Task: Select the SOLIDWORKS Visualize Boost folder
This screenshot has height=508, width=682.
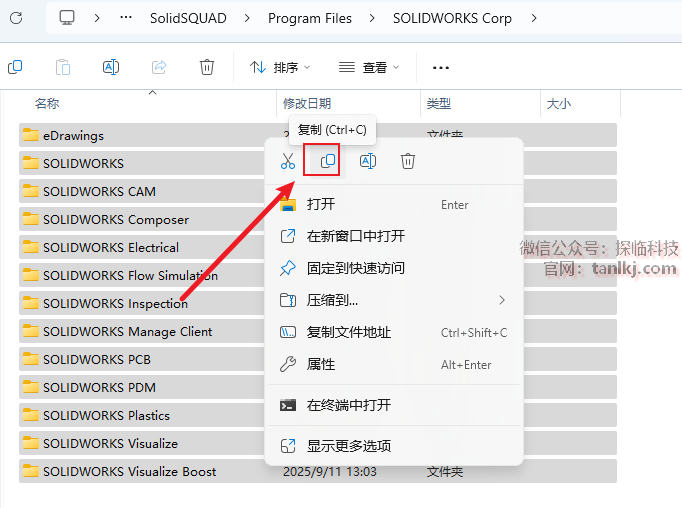Action: [x=318, y=471]
